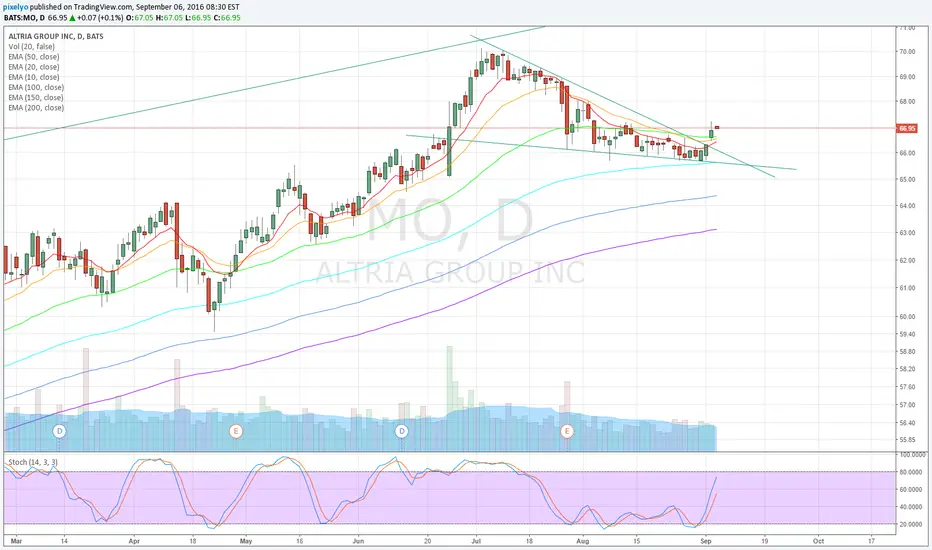Click the dividend D marker in mid-June
Viewport: 932px width, 550px height.
click(x=402, y=430)
